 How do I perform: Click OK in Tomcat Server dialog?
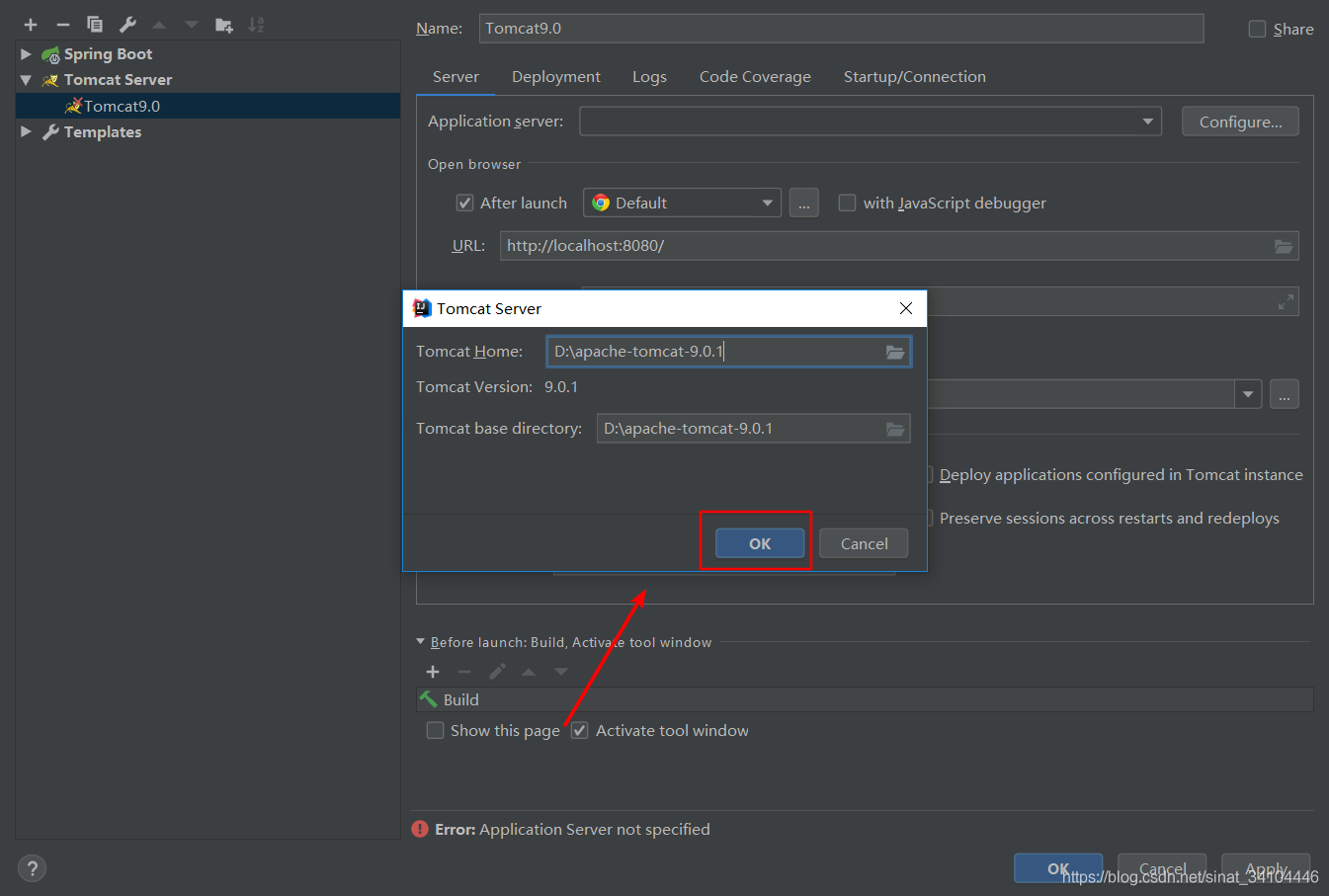coord(759,543)
